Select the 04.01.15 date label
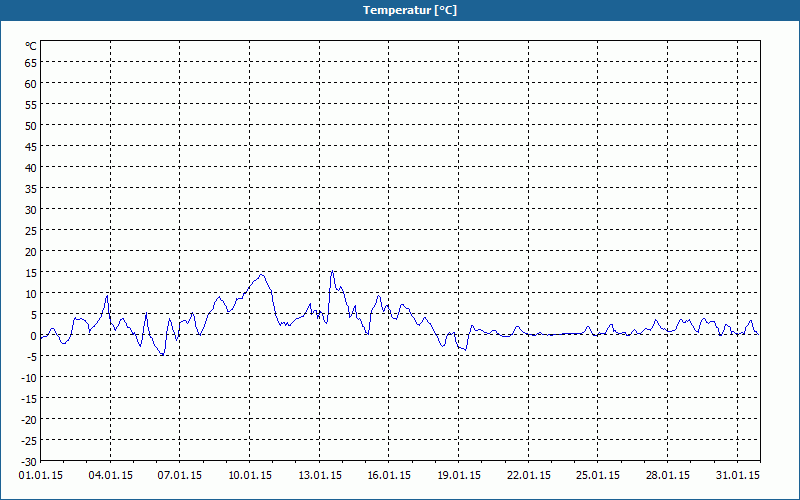800x500 pixels. [110, 476]
